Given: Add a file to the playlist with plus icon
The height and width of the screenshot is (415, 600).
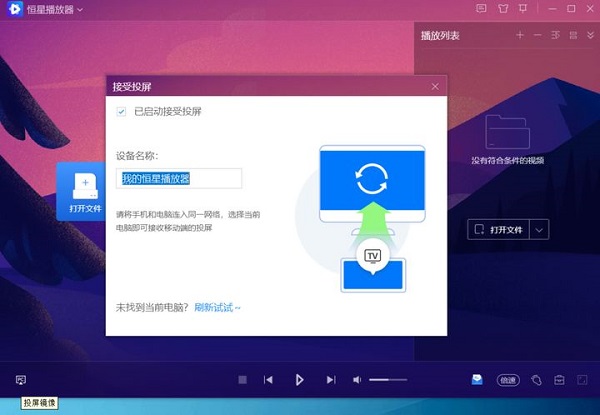Looking at the screenshot, I should tap(520, 35).
